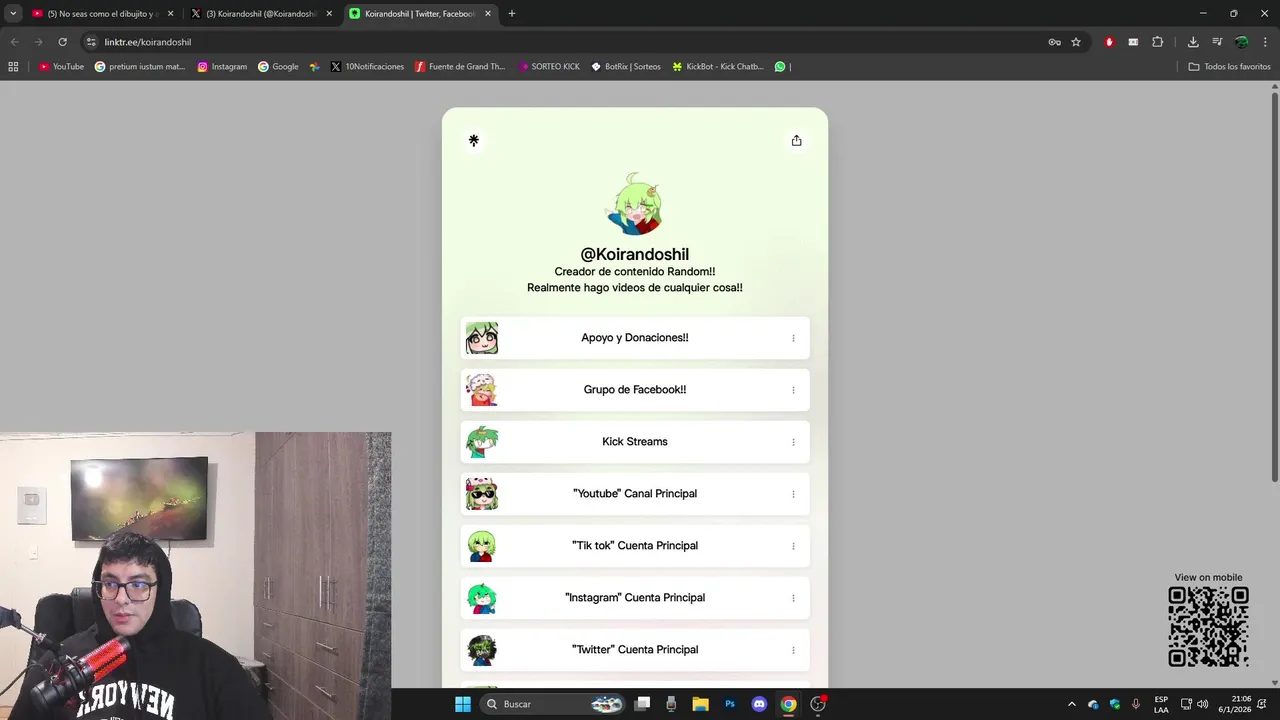1280x720 pixels.
Task: Open the "Youtube" Canal Principal link
Action: 635,494
